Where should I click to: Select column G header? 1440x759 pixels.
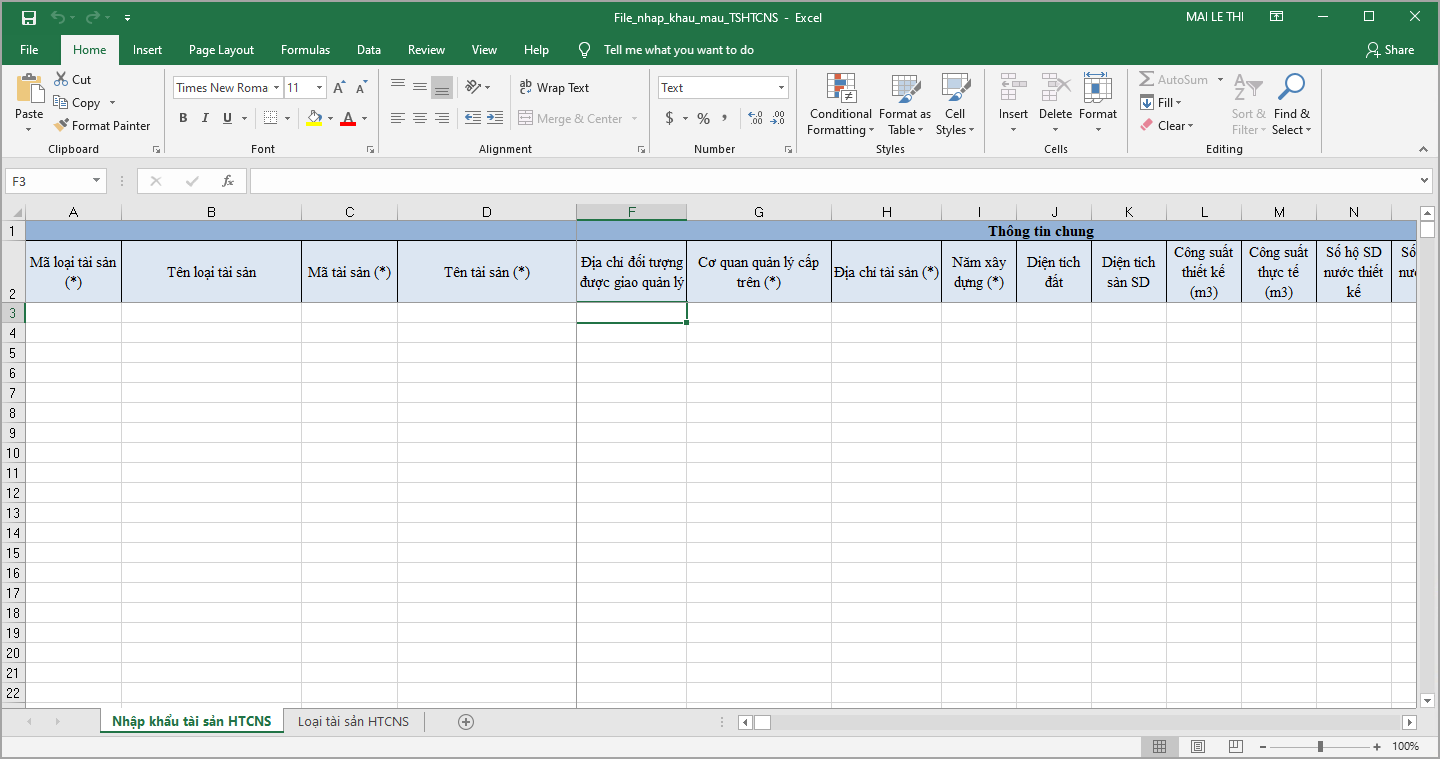(758, 212)
